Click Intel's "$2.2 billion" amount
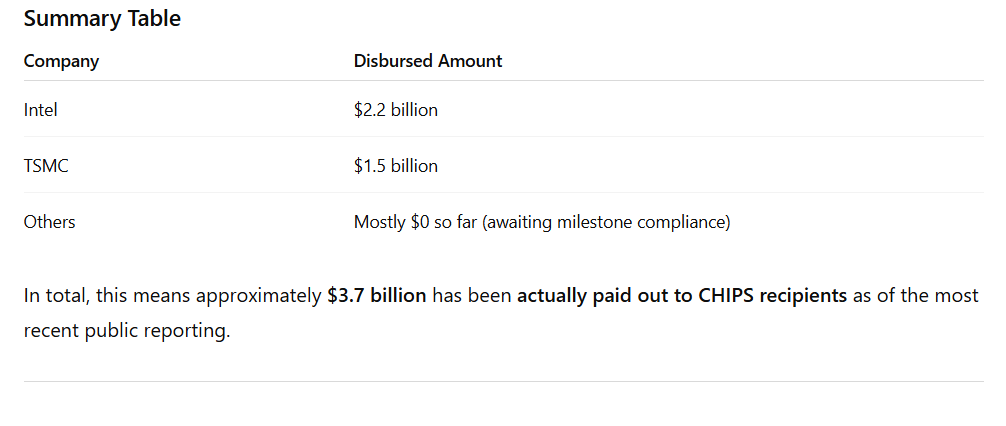This screenshot has height=426, width=1006. pos(396,110)
